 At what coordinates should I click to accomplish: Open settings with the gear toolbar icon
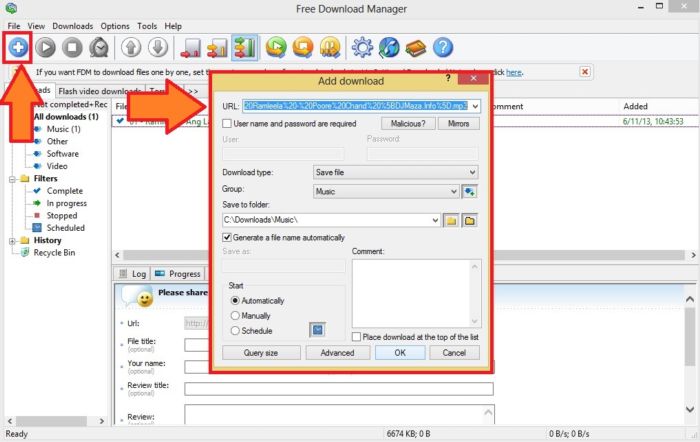pos(362,47)
